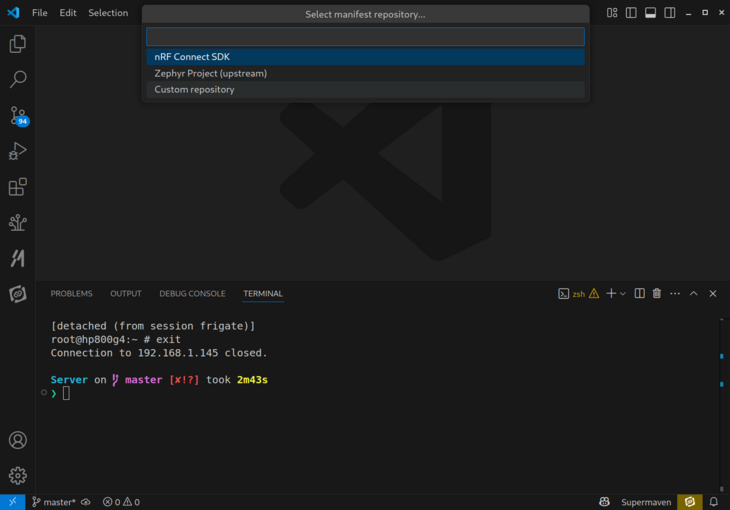Screen dimensions: 730x510
Task: Open the tree-shaped sidebar icon below Extensions
Action: (18, 223)
